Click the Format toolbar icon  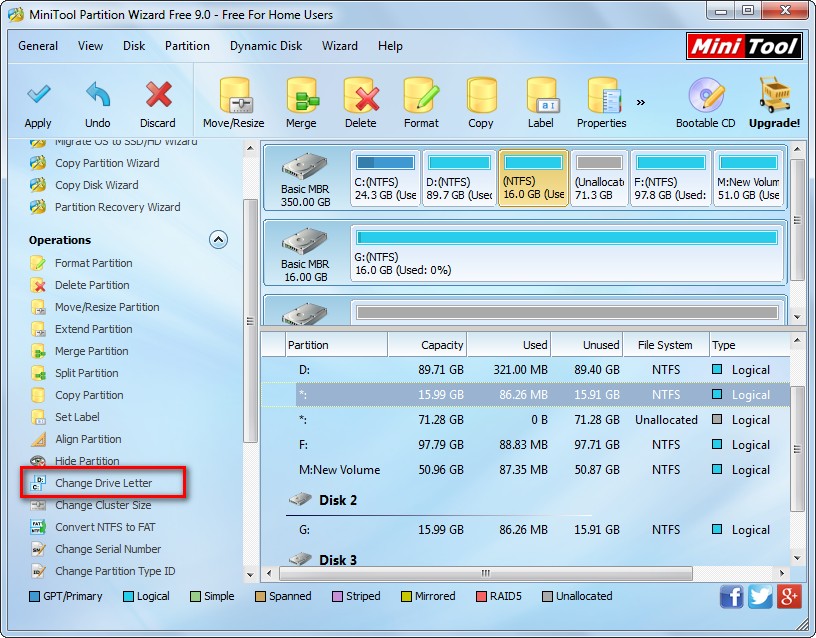[x=421, y=95]
